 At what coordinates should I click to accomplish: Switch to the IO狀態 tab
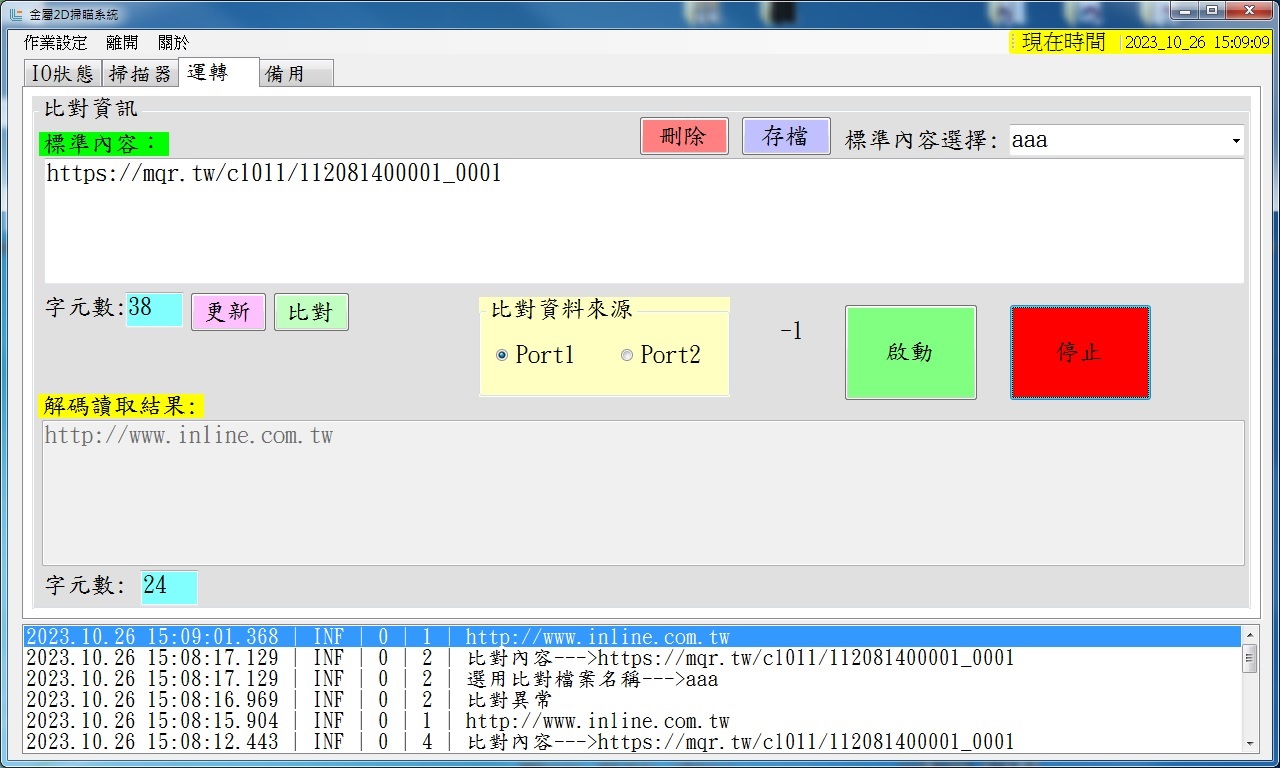point(62,73)
